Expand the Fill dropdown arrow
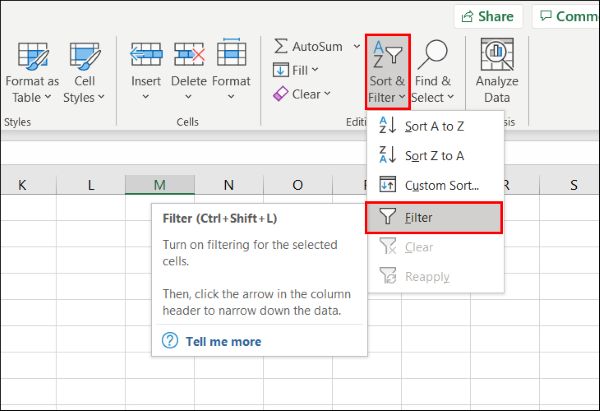Viewport: 600px width, 411px height. click(315, 70)
